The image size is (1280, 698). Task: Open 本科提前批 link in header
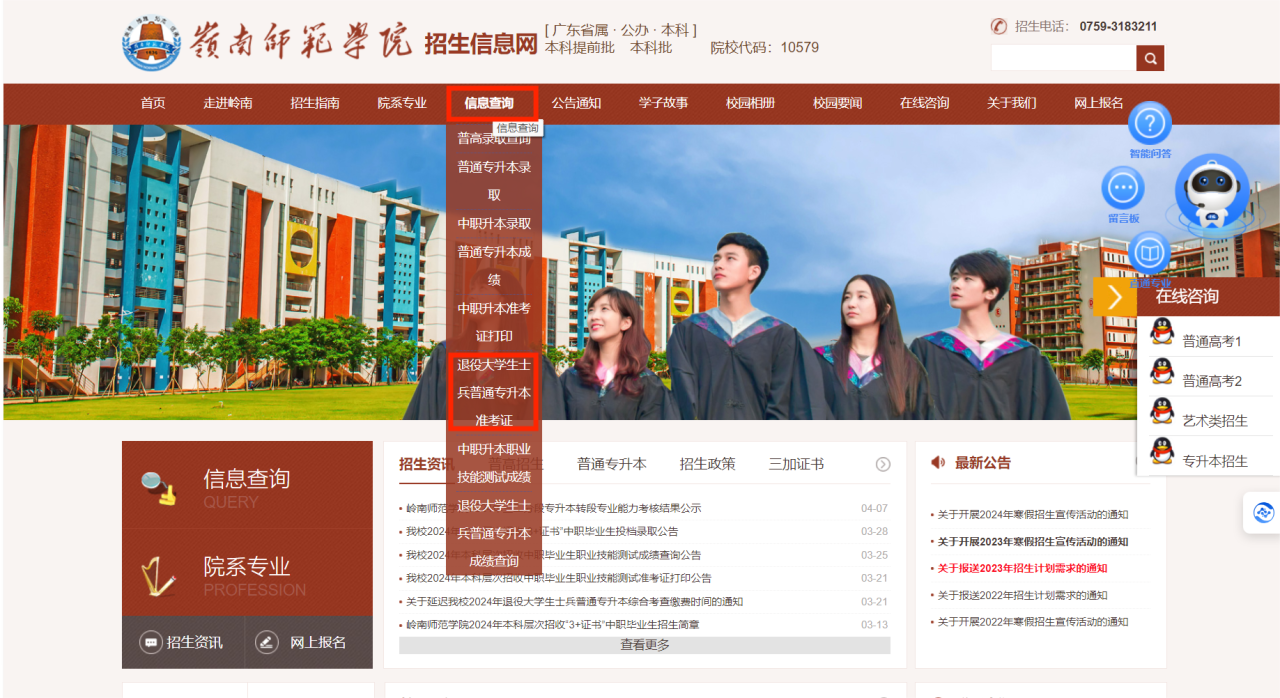579,47
